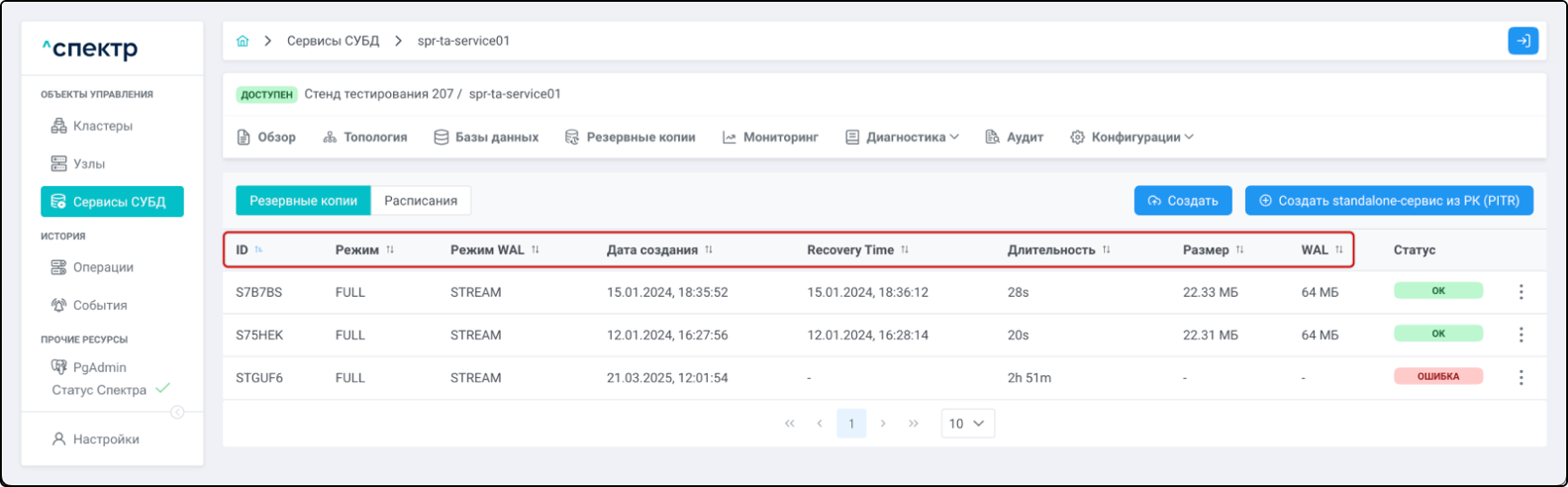The image size is (1568, 487).
Task: Click the Создать button
Action: click(1182, 201)
